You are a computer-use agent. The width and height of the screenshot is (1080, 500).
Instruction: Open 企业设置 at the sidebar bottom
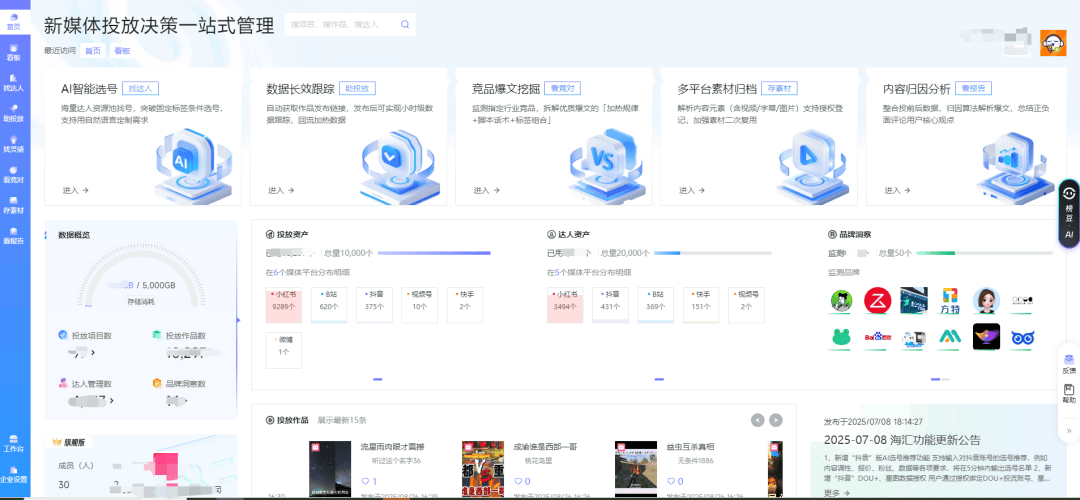click(x=14, y=473)
